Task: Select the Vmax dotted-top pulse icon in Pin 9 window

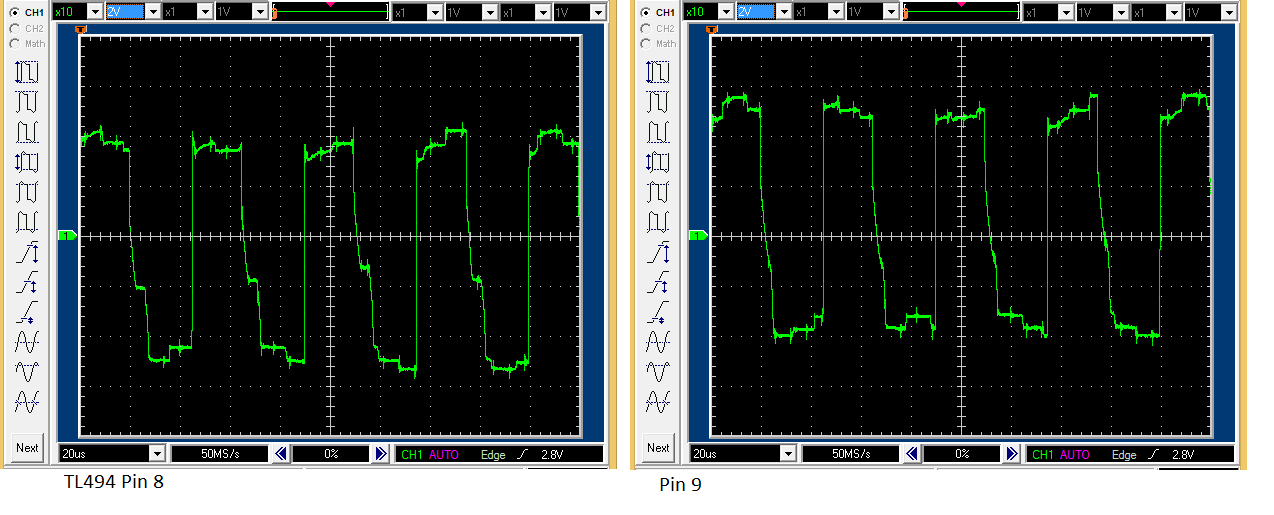Action: pyautogui.click(x=657, y=102)
